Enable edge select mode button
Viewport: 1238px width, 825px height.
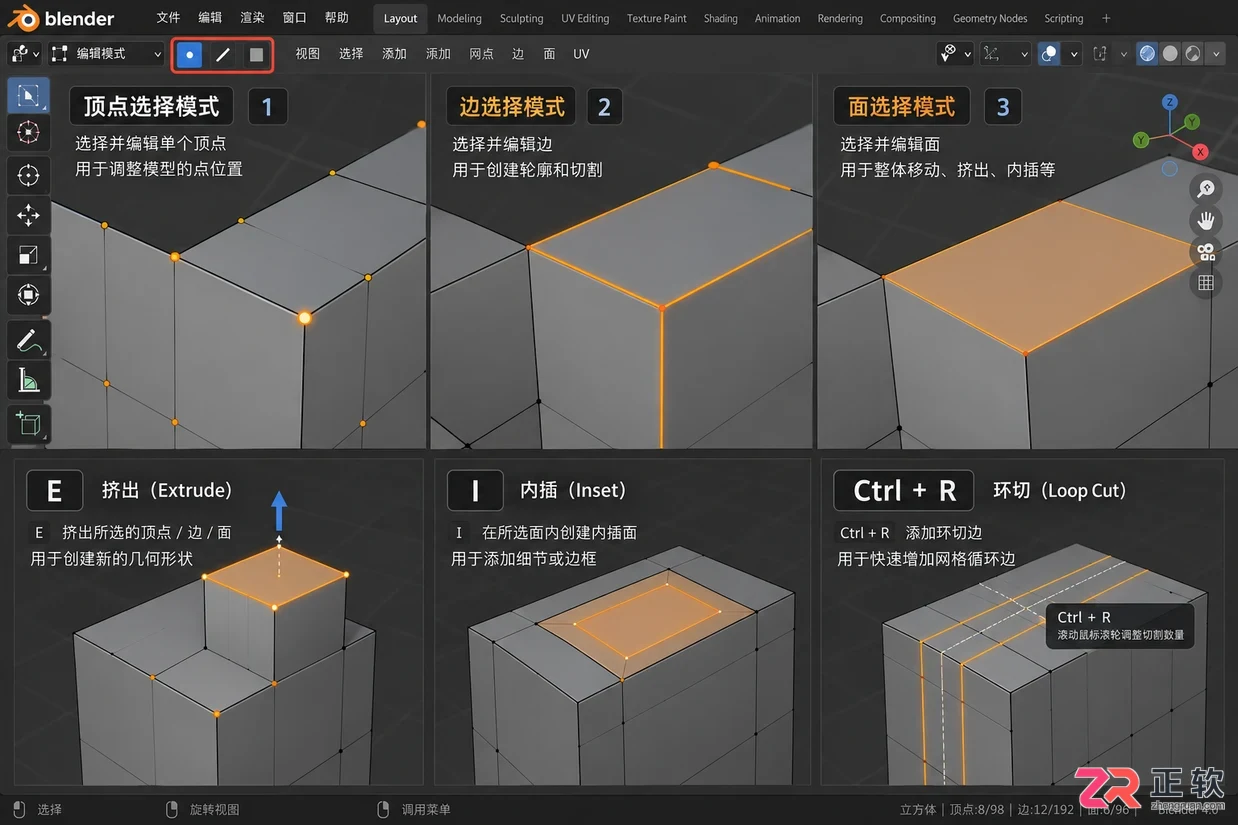point(223,54)
